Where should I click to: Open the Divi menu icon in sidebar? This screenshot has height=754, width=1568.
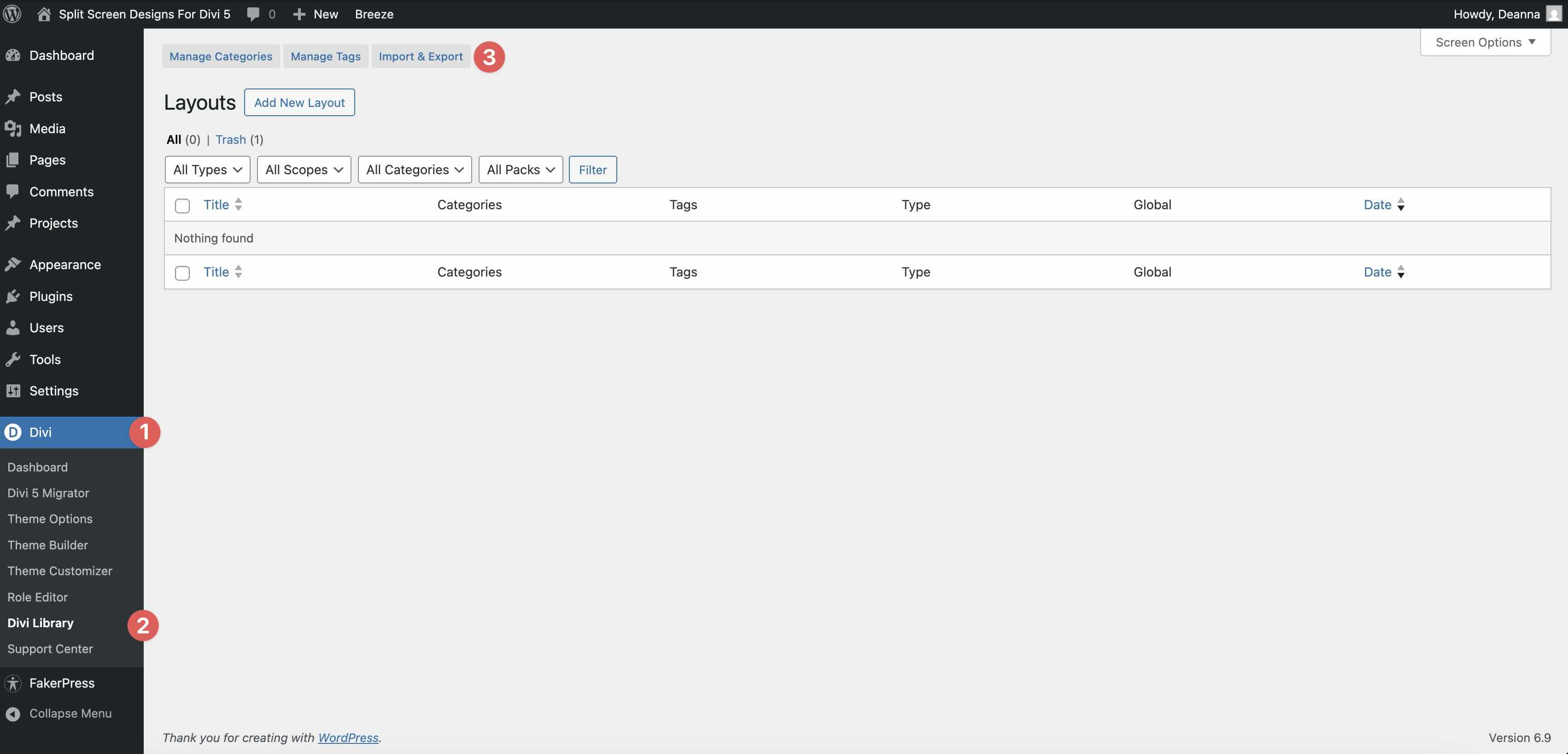tap(13, 432)
